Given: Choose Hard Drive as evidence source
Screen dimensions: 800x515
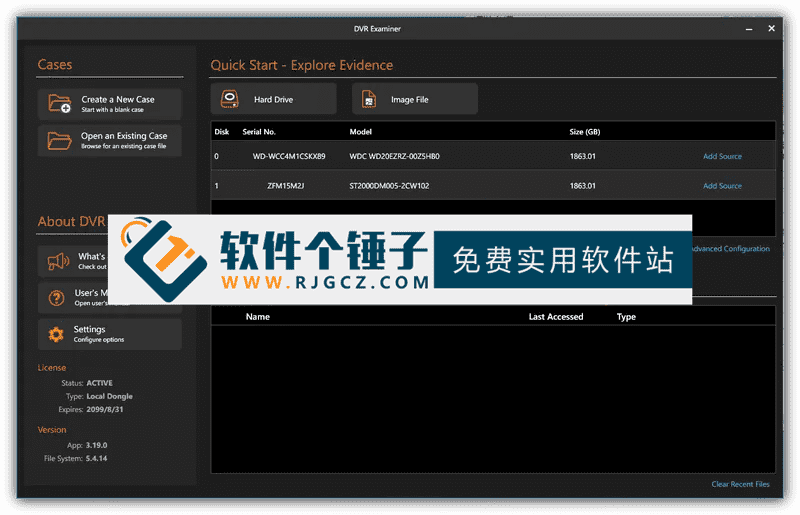Looking at the screenshot, I should click(x=274, y=99).
